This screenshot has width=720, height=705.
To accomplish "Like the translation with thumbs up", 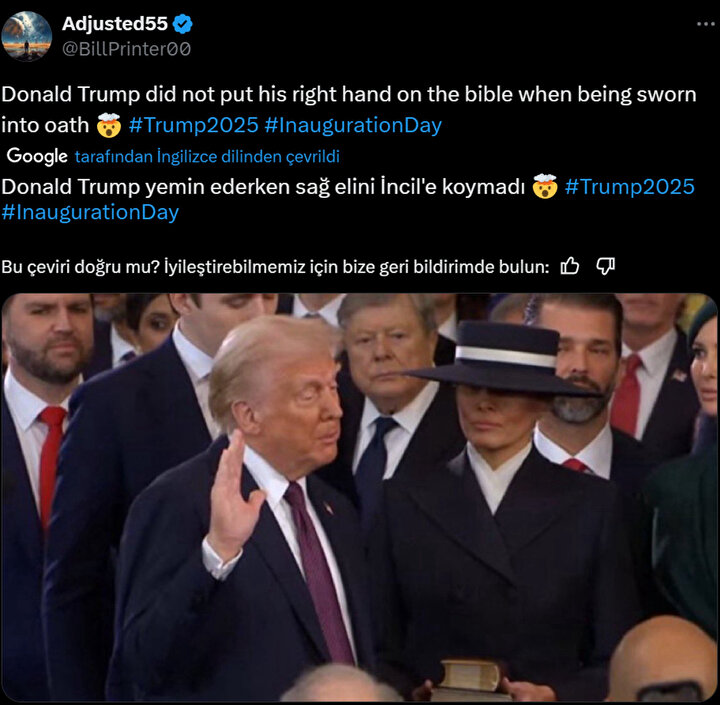I will click(570, 266).
